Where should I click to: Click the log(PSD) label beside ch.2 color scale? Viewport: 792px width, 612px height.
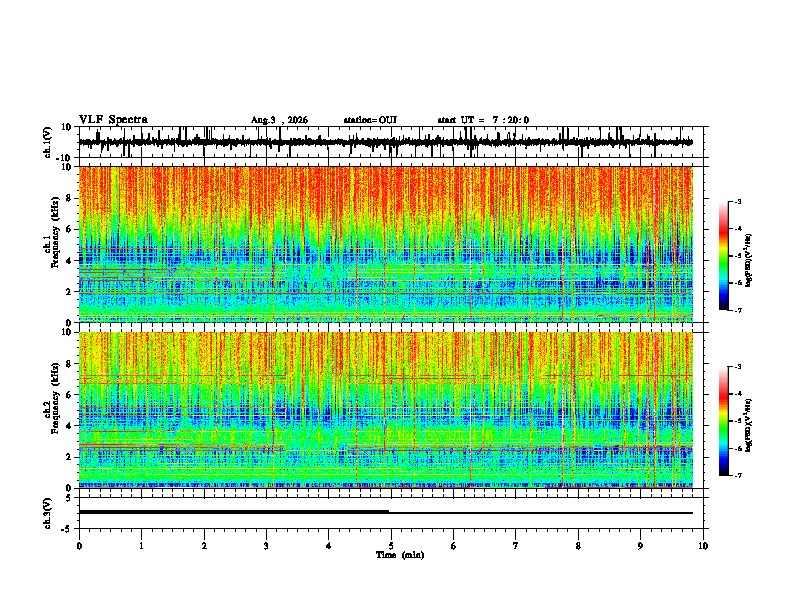(x=749, y=425)
